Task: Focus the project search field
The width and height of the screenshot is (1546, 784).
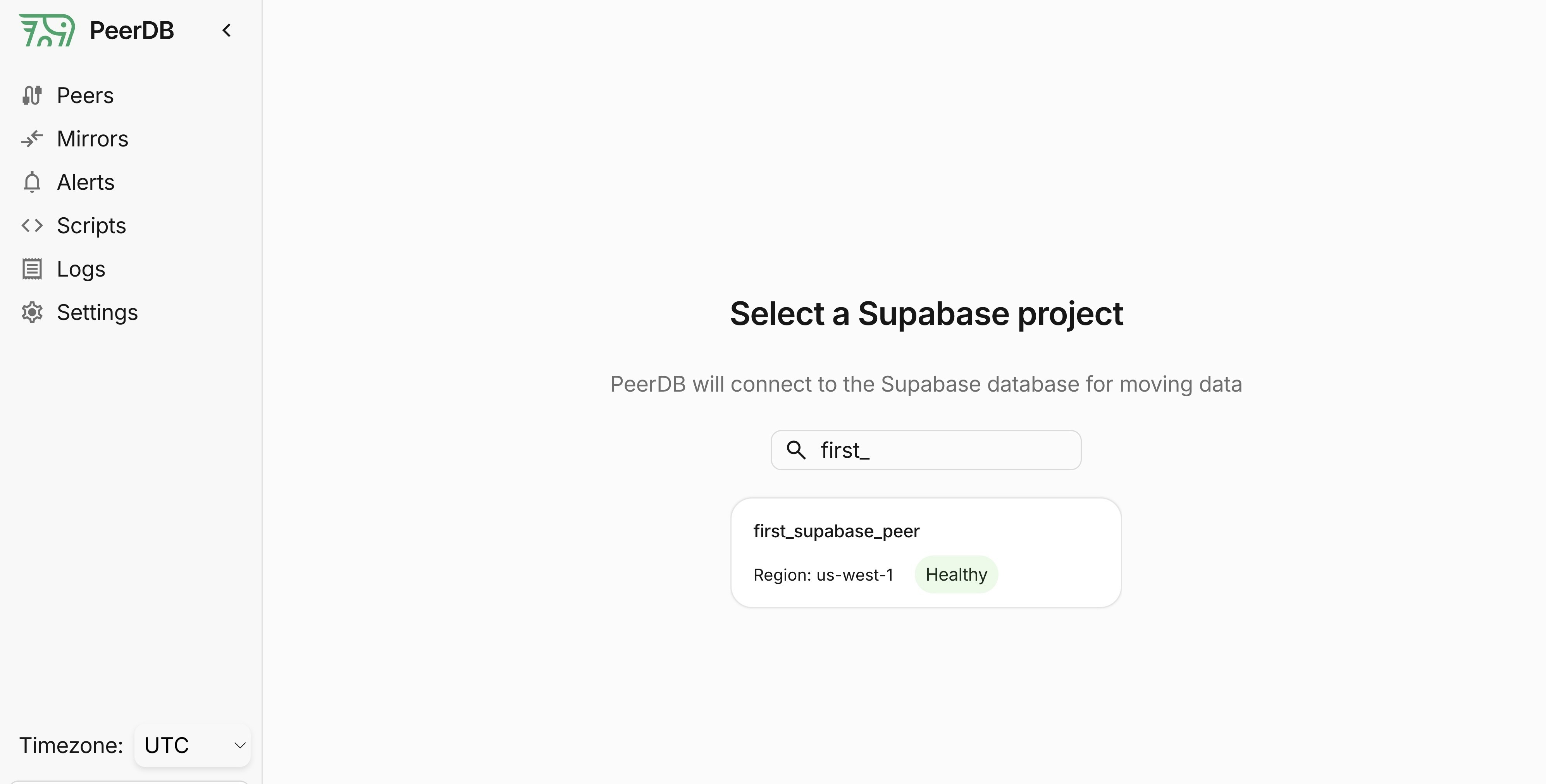Action: [x=926, y=450]
